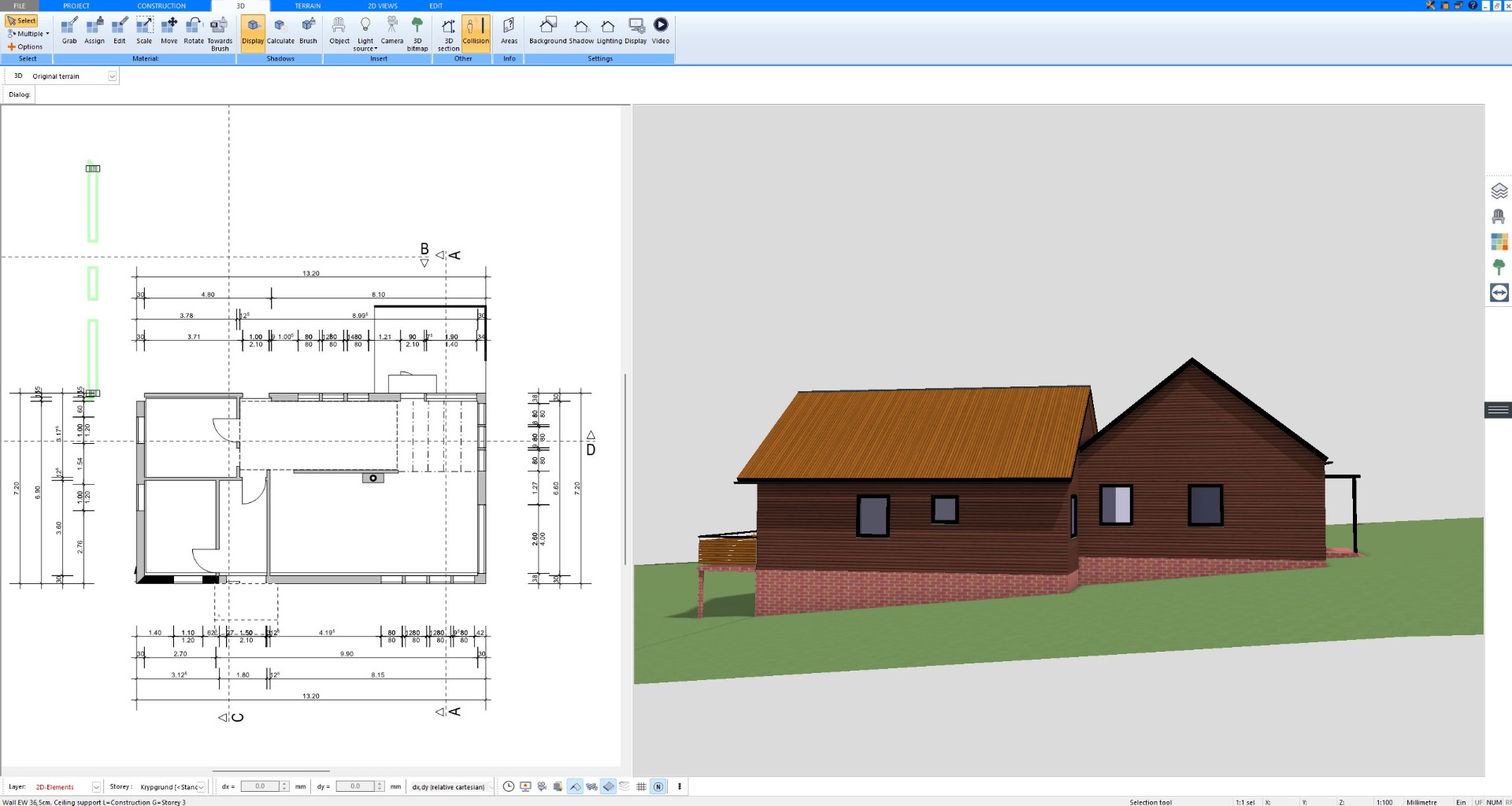The width and height of the screenshot is (1512, 806).
Task: Click the shadows Calculate icon
Action: pyautogui.click(x=280, y=31)
